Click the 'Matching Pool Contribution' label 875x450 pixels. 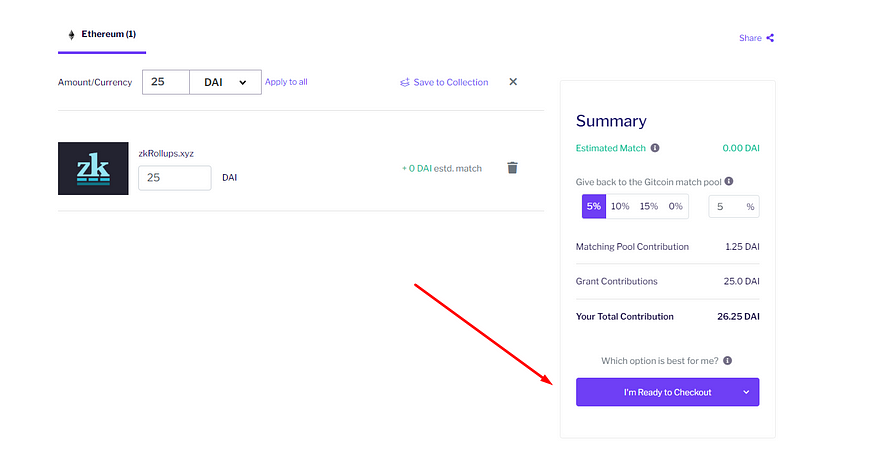[632, 247]
